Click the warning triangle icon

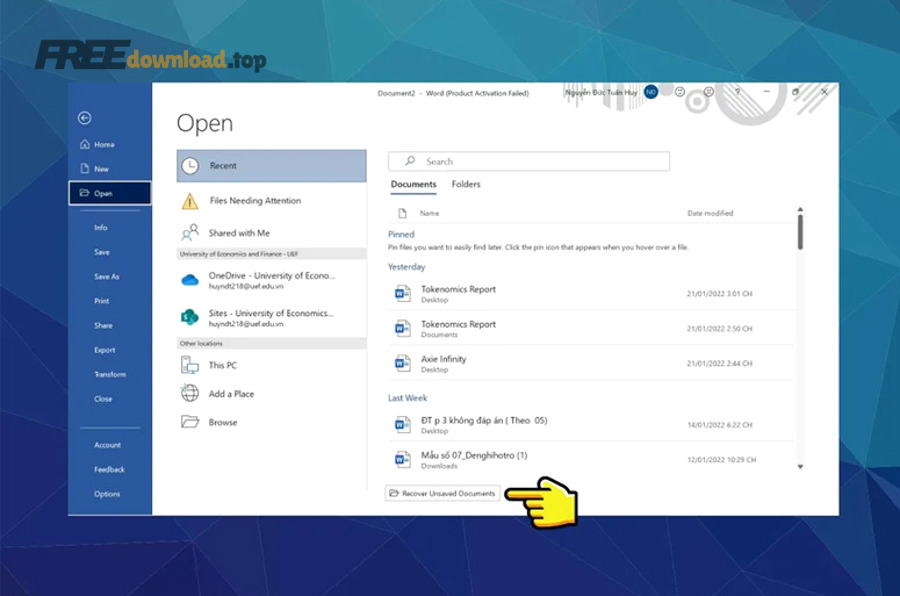coord(190,201)
